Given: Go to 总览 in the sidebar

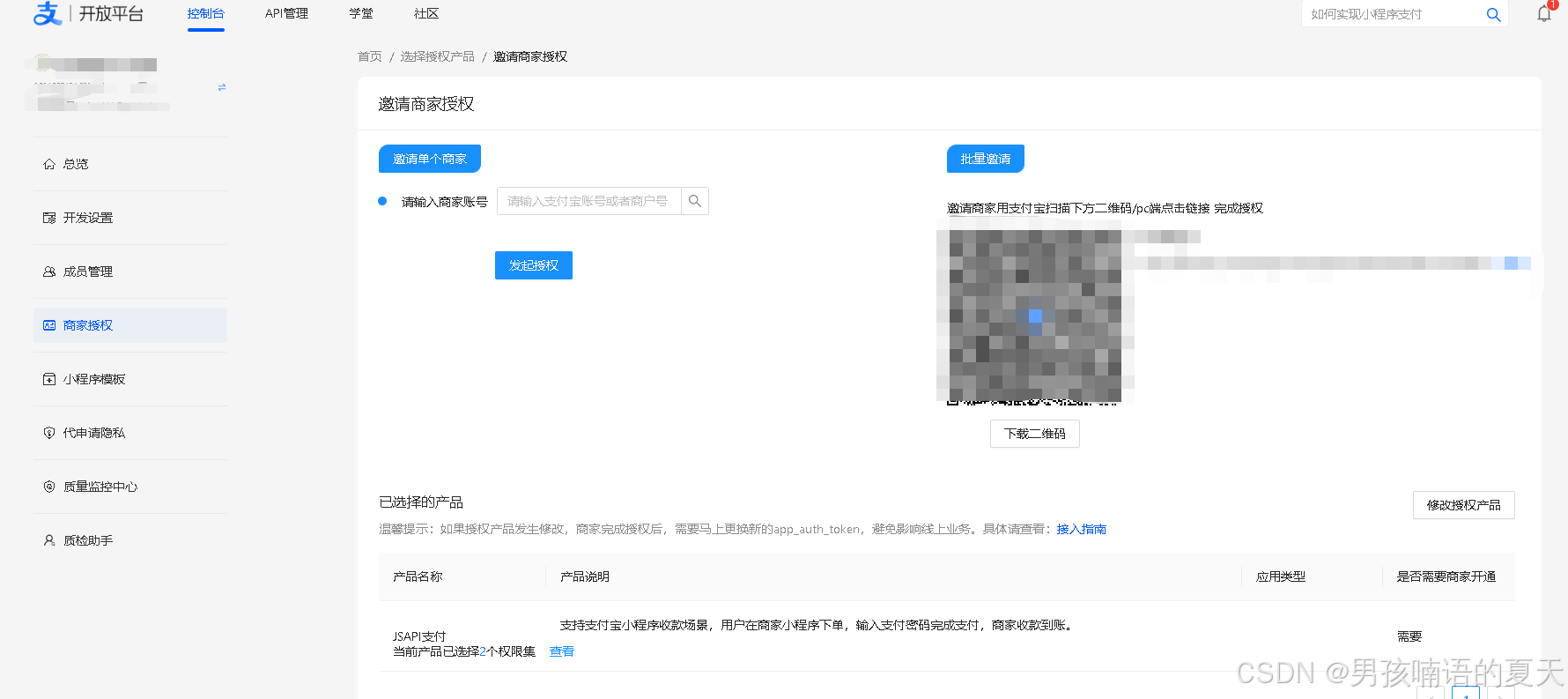Looking at the screenshot, I should tap(130, 164).
